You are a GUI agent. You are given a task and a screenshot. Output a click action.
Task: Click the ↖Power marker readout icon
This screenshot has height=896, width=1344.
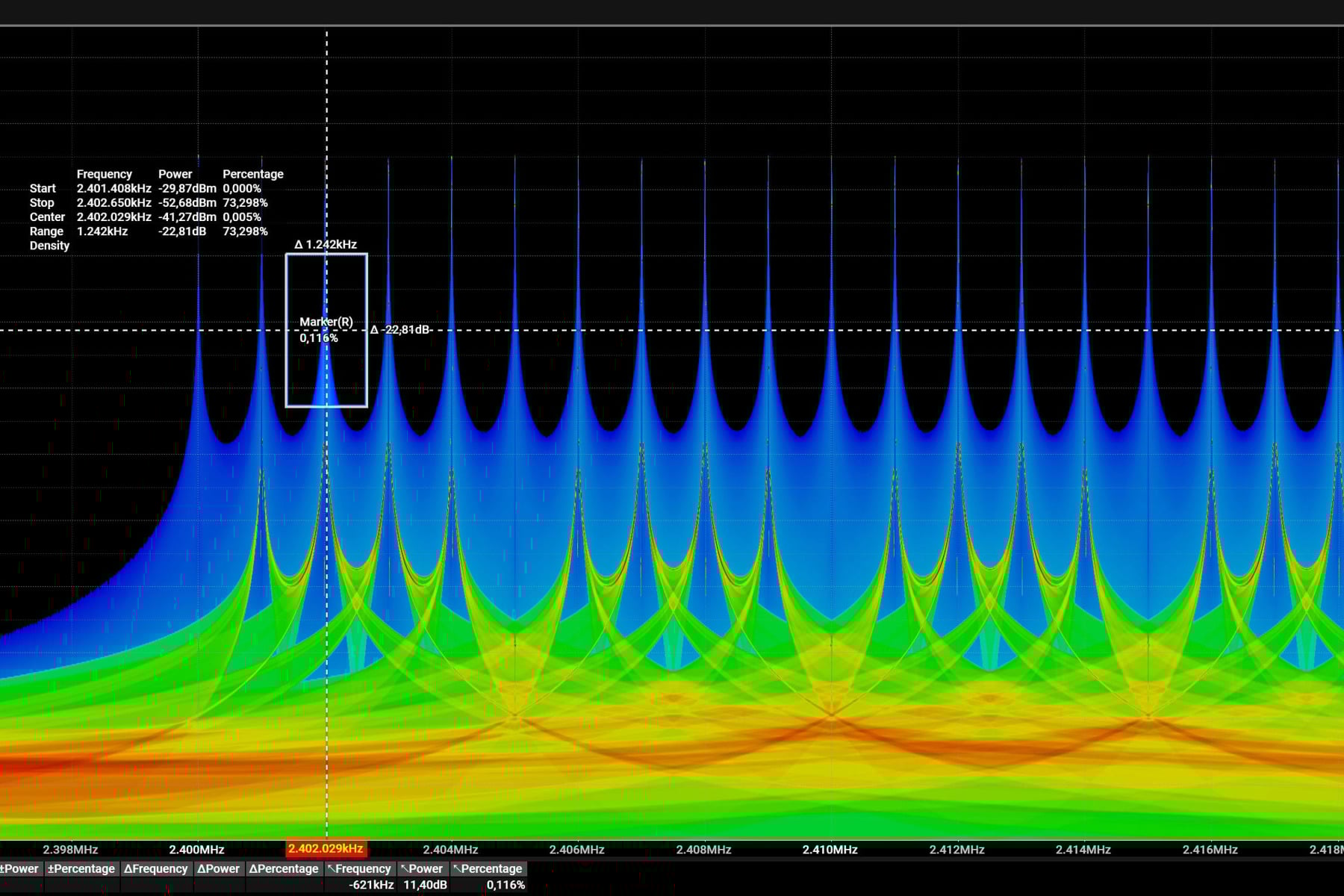tap(423, 868)
